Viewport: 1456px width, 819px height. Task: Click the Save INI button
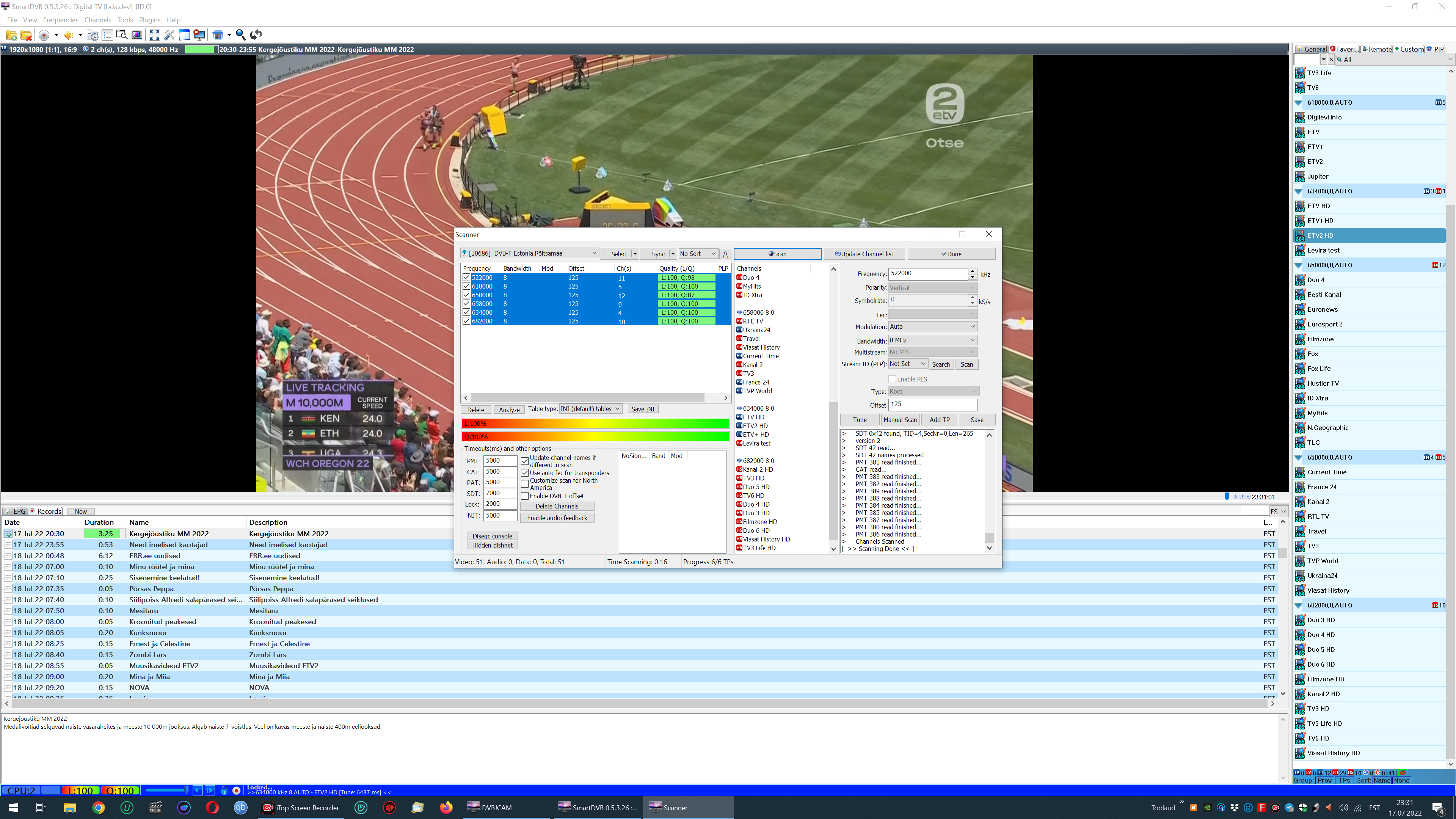[x=643, y=409]
